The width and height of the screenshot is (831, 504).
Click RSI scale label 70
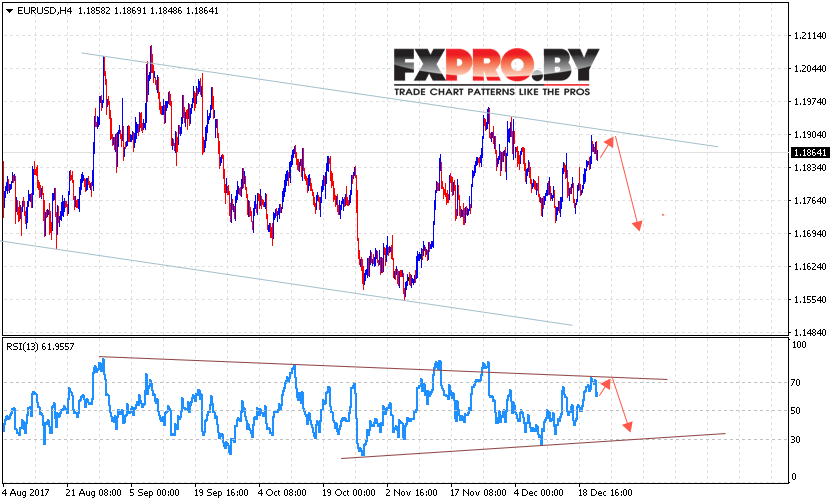(x=795, y=382)
